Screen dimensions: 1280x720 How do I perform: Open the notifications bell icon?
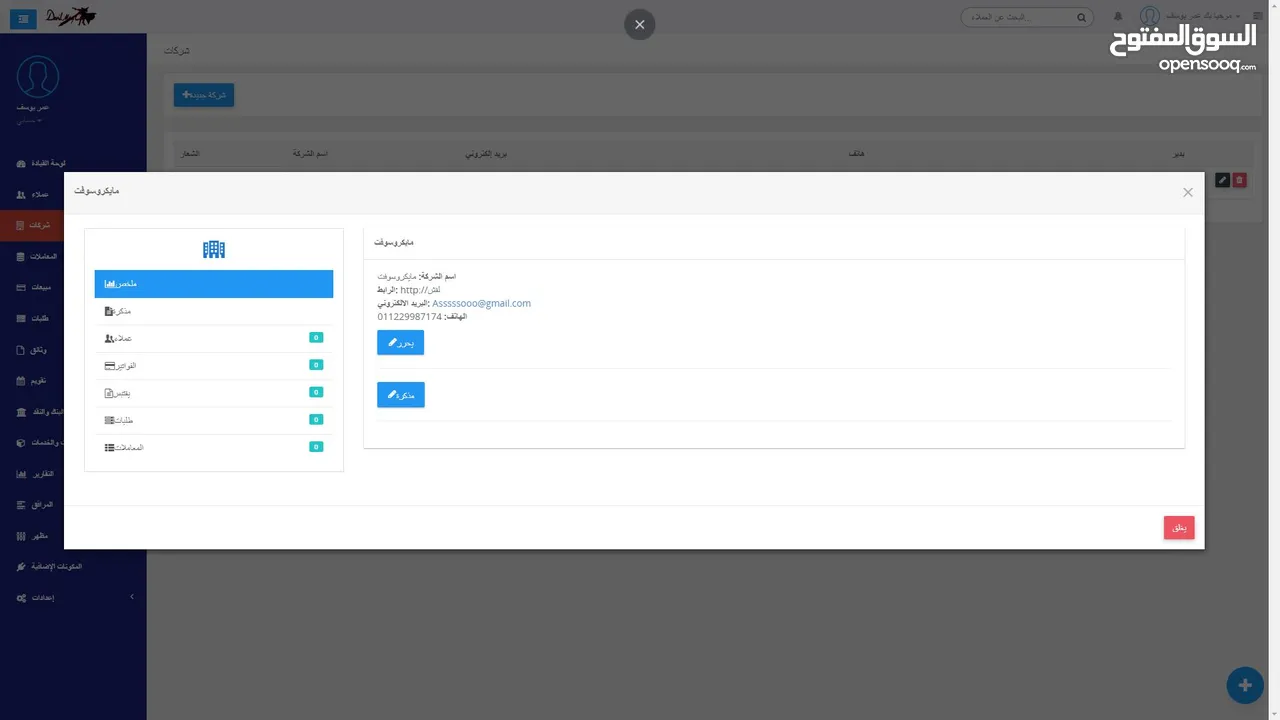[x=1118, y=17]
